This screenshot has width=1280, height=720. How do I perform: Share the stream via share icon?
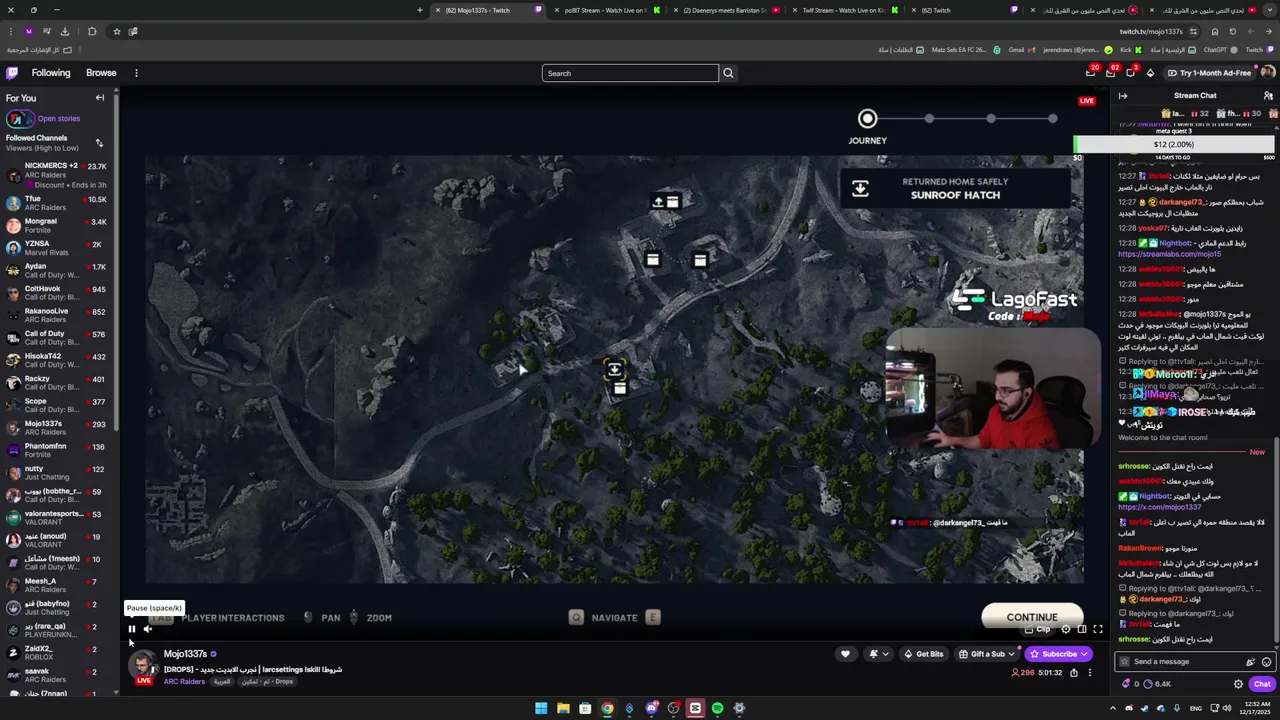tap(1074, 673)
